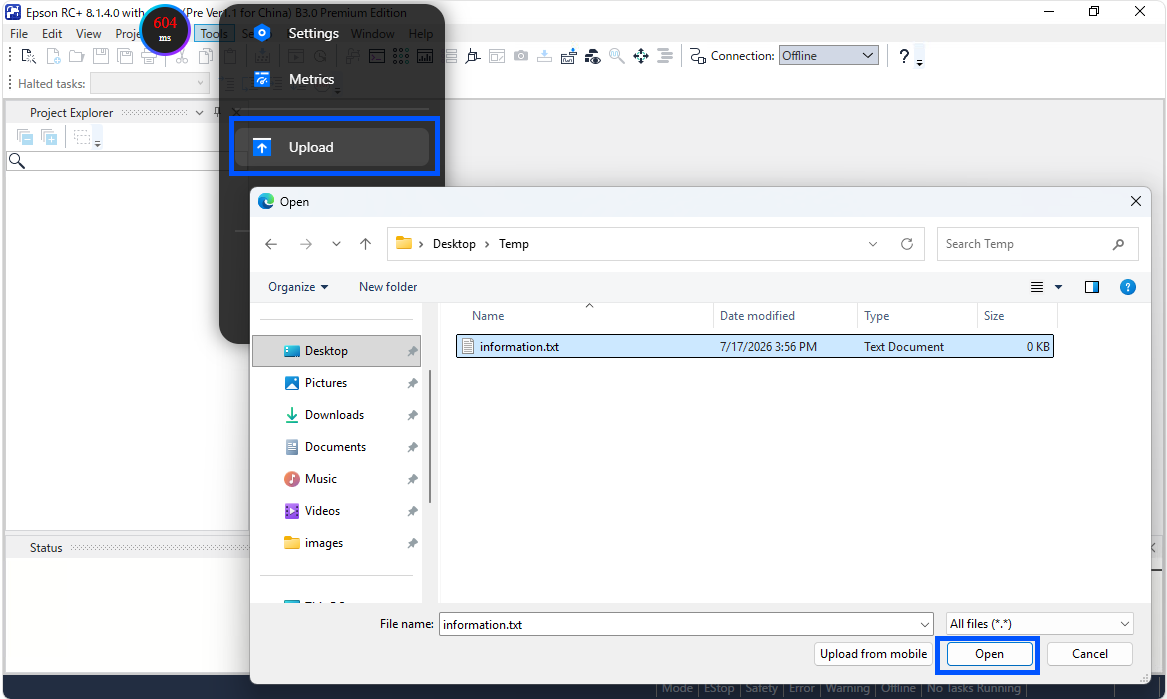Open help in the Open dialog
The height and width of the screenshot is (699, 1167).
[1128, 287]
